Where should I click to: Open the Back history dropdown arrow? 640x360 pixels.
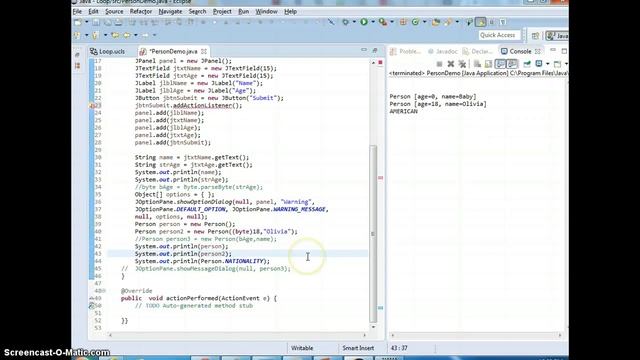(136, 36)
